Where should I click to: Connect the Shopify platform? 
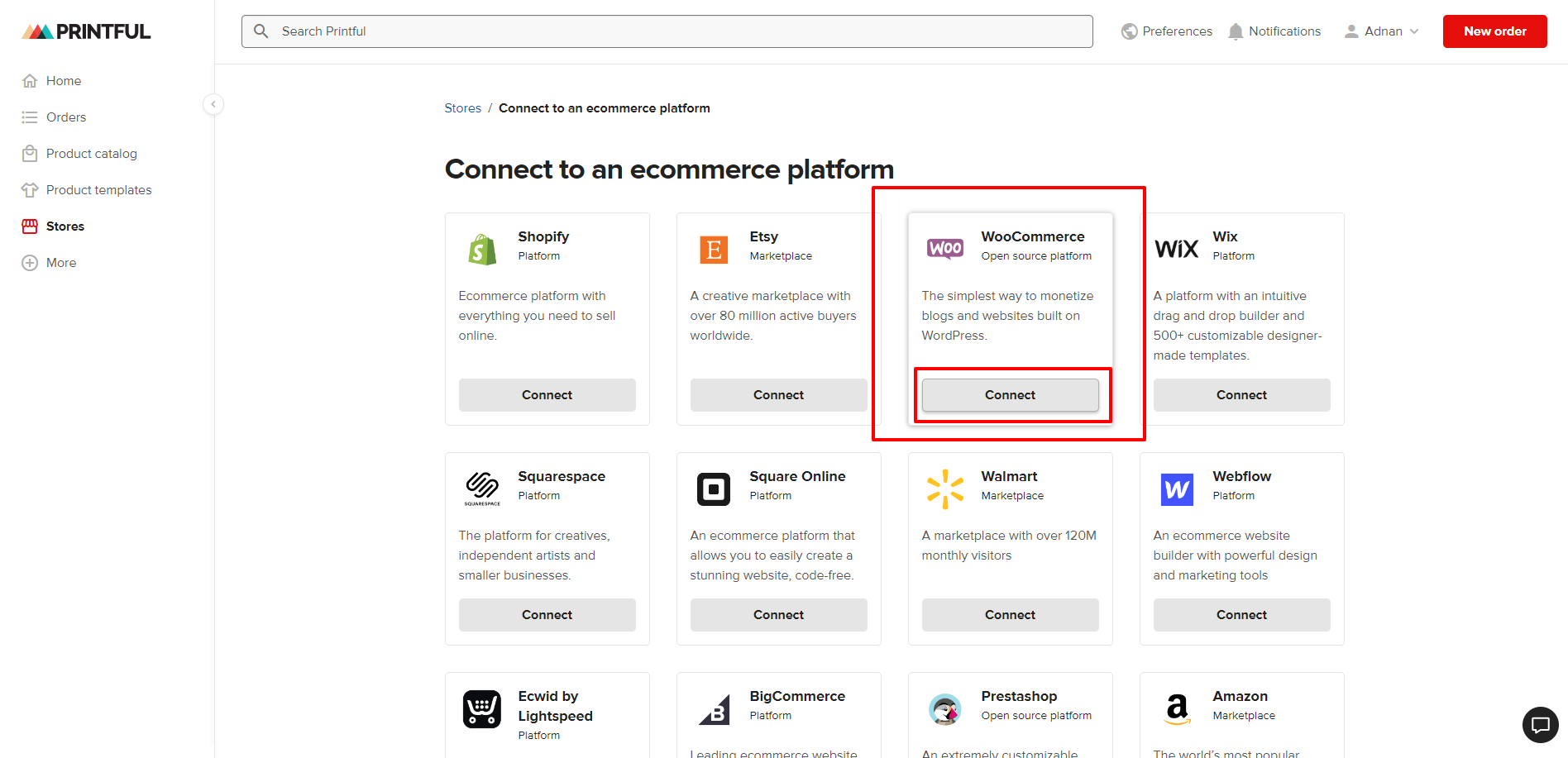coord(547,395)
